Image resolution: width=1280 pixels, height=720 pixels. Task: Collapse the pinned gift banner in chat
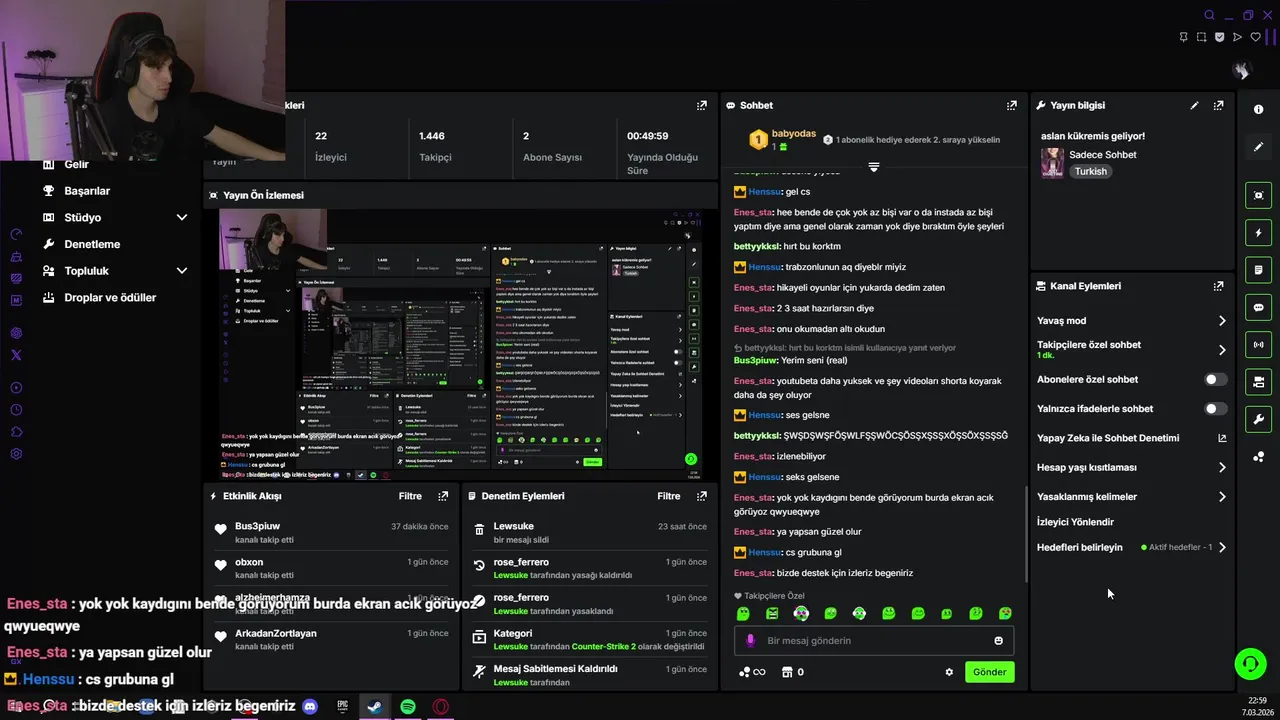[873, 167]
